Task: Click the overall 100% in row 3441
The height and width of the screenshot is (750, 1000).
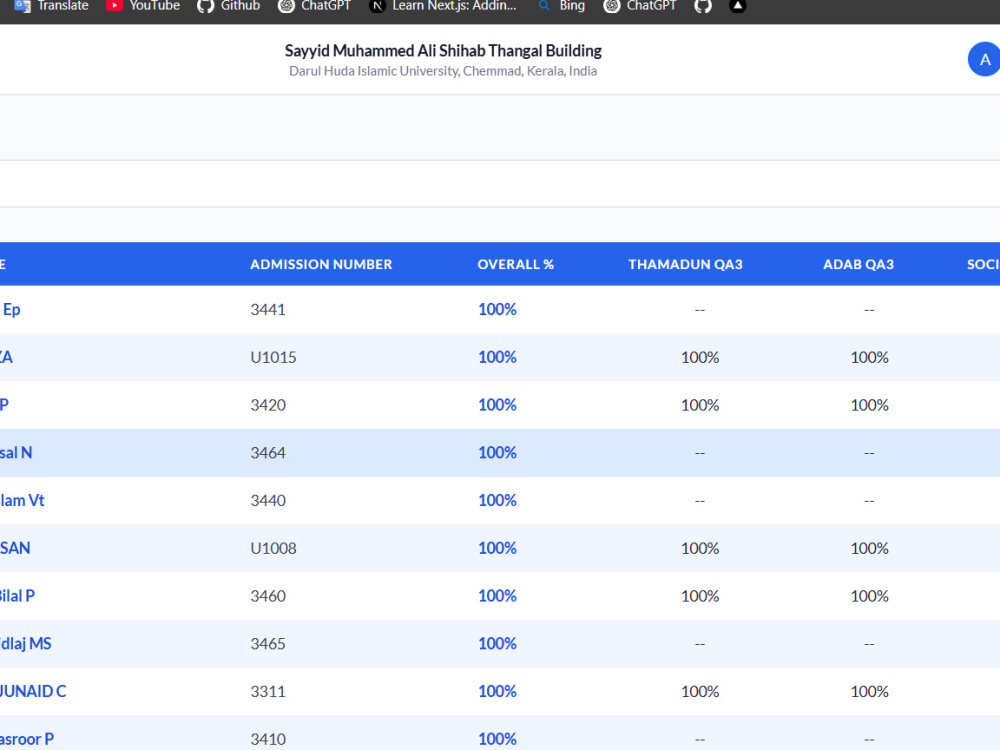Action: pos(497,309)
